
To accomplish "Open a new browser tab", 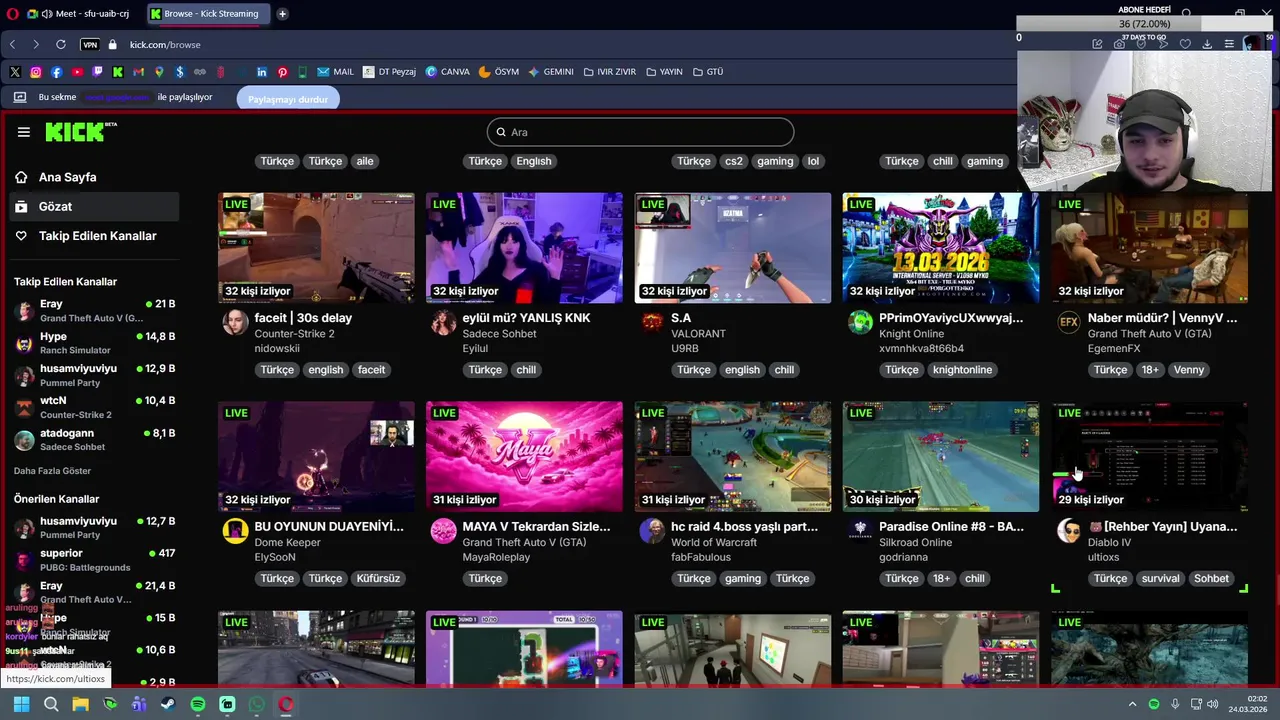I will 283,14.
